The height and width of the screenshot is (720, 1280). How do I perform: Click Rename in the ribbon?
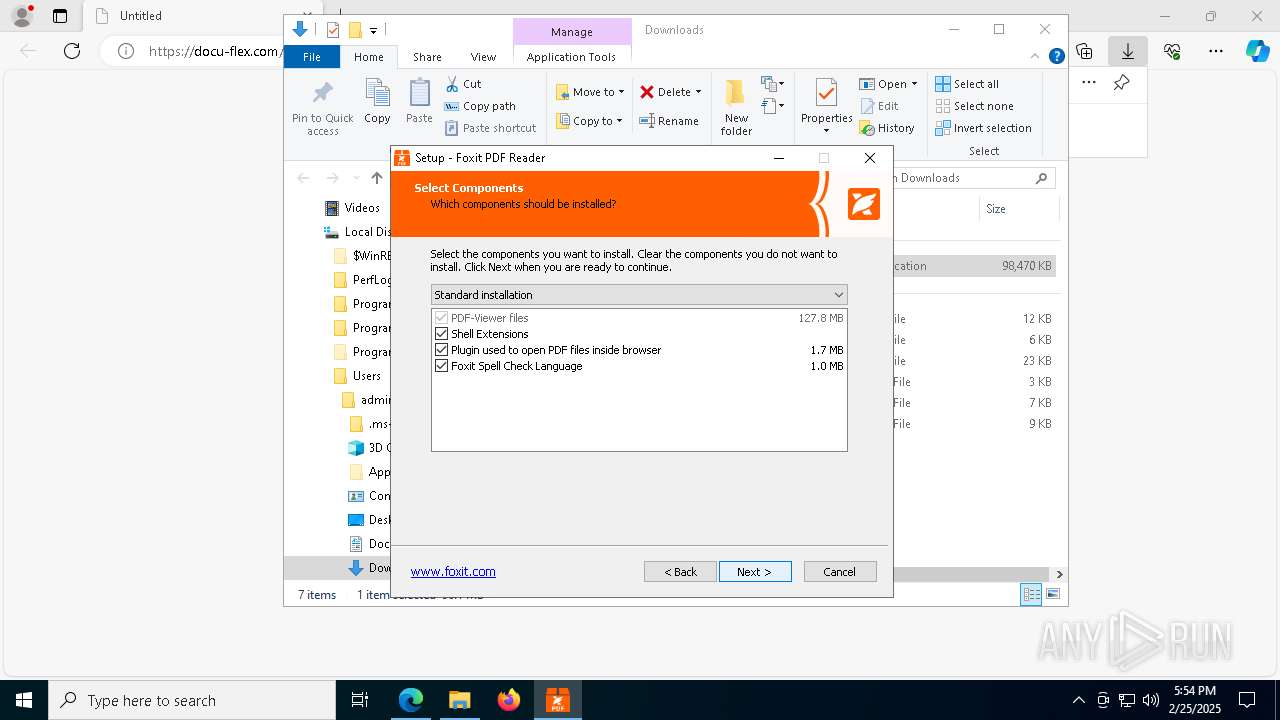(669, 121)
